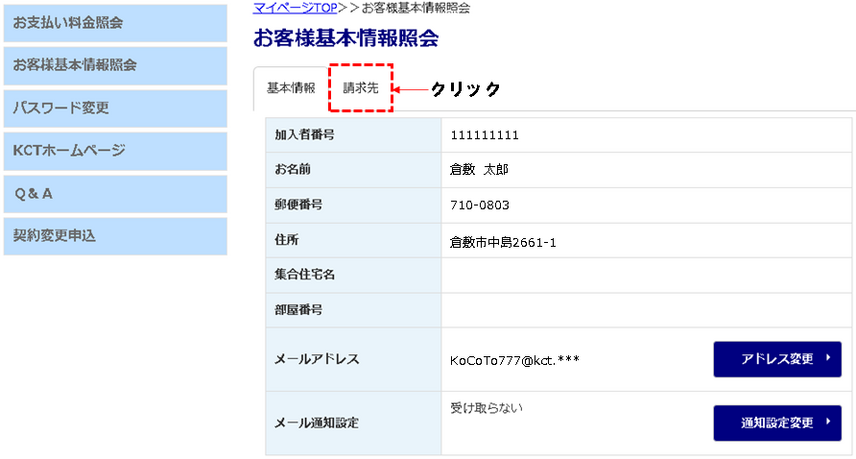Click the お客様基本情報照会 page heading

tap(346, 39)
